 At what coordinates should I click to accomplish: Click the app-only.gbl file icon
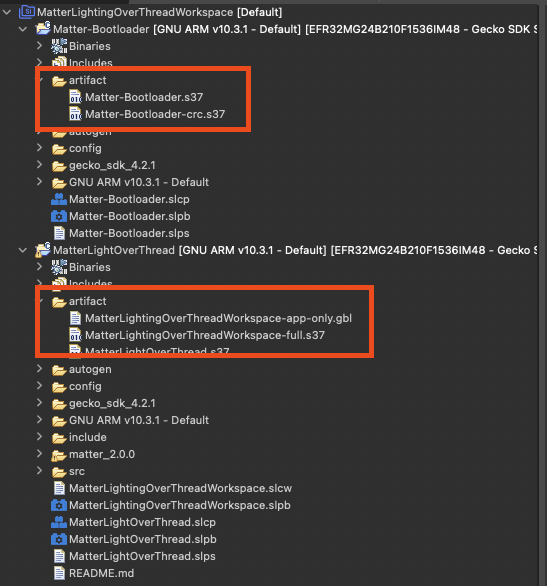coord(75,318)
